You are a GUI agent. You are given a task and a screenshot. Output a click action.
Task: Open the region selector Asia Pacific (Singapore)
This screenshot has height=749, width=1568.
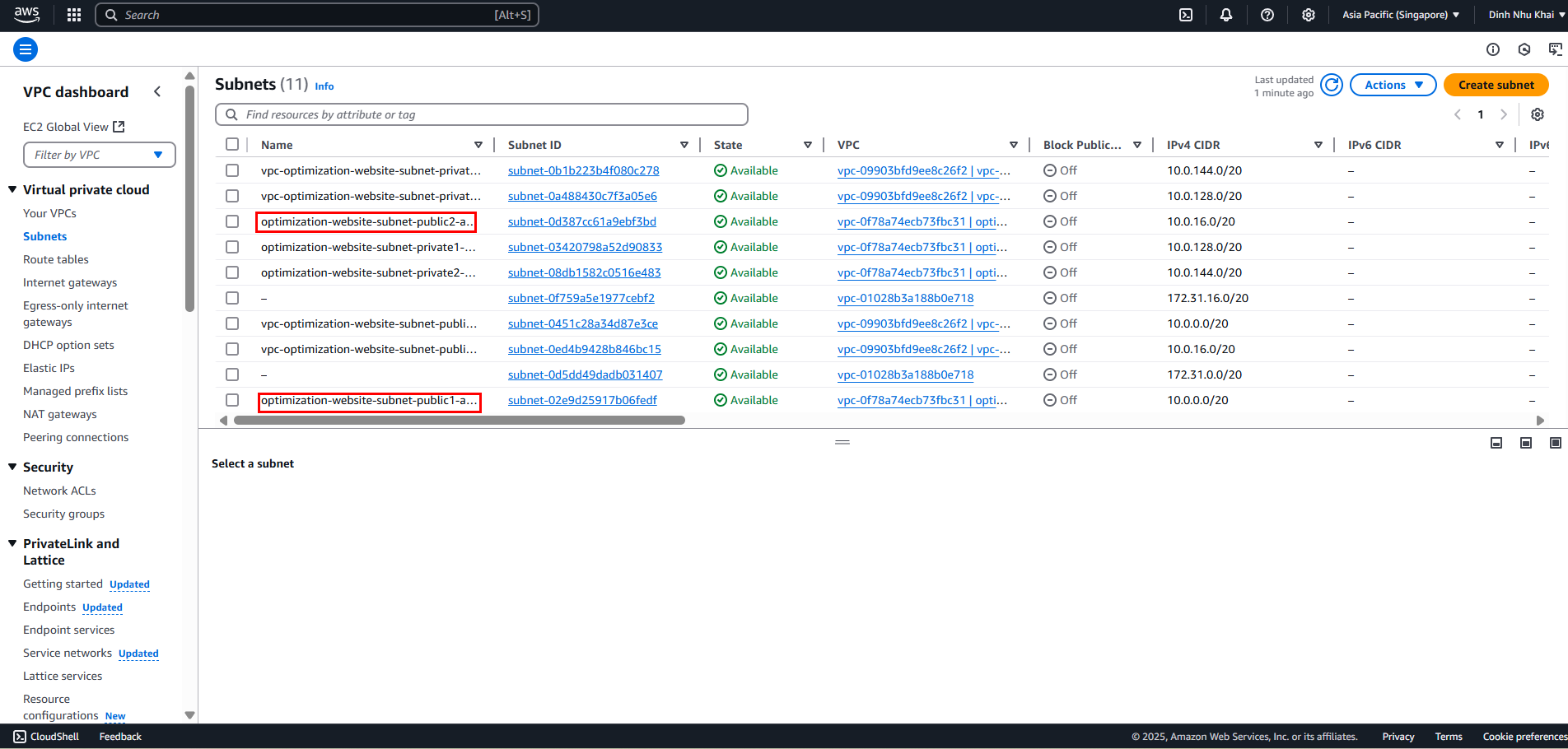[1401, 15]
